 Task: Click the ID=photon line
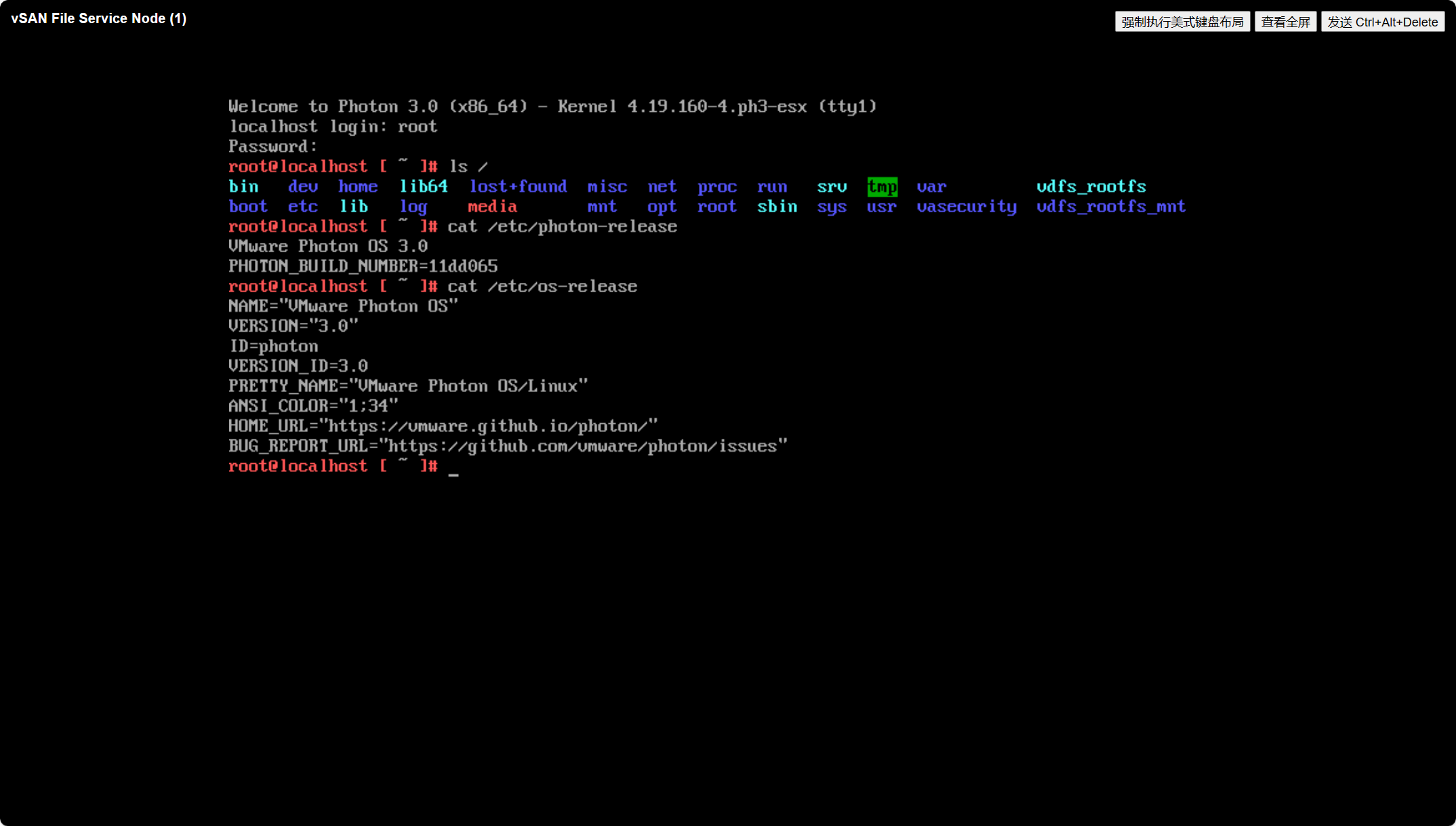pyautogui.click(x=273, y=347)
